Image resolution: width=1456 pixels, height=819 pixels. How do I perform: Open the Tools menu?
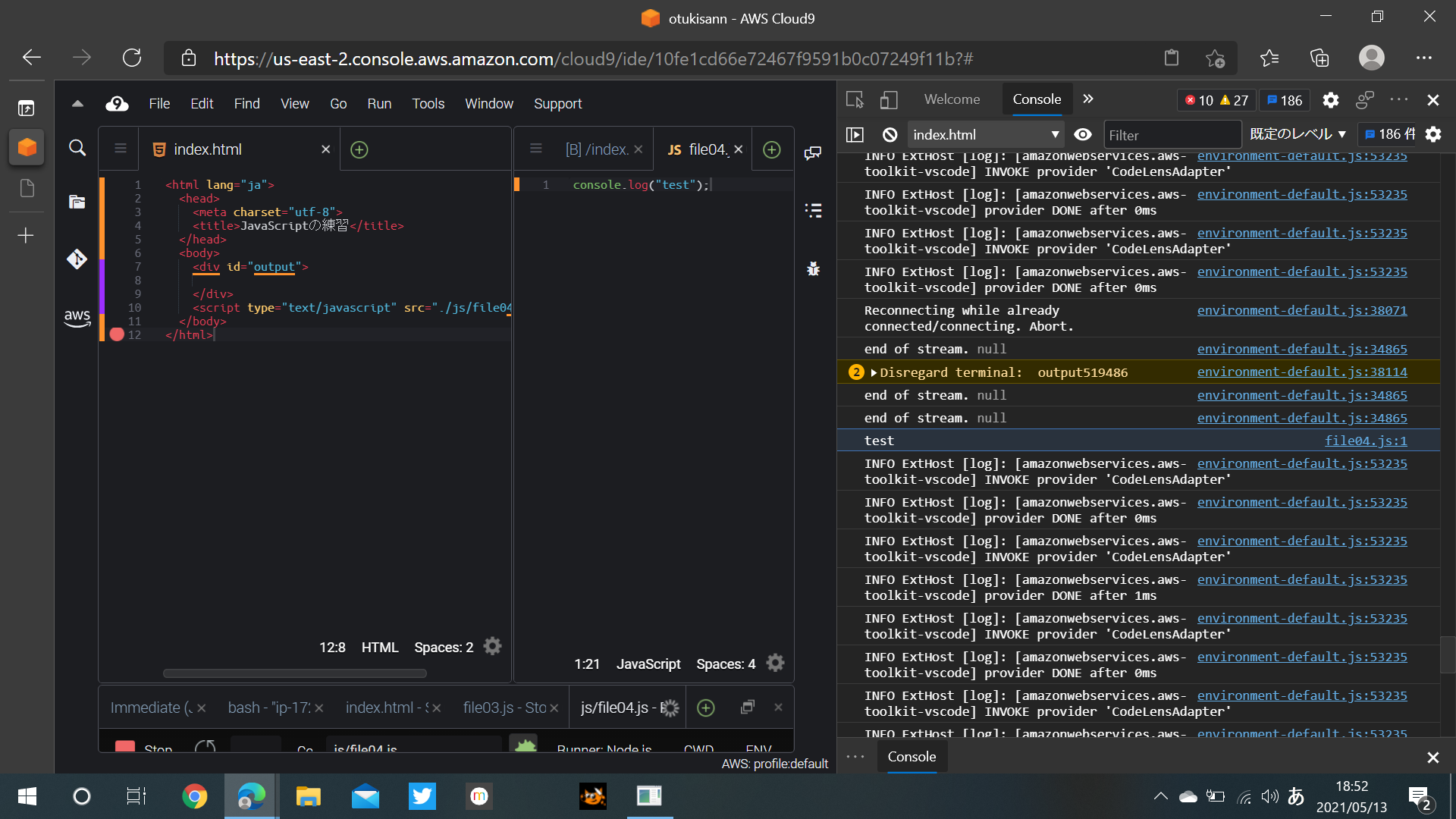click(x=428, y=104)
